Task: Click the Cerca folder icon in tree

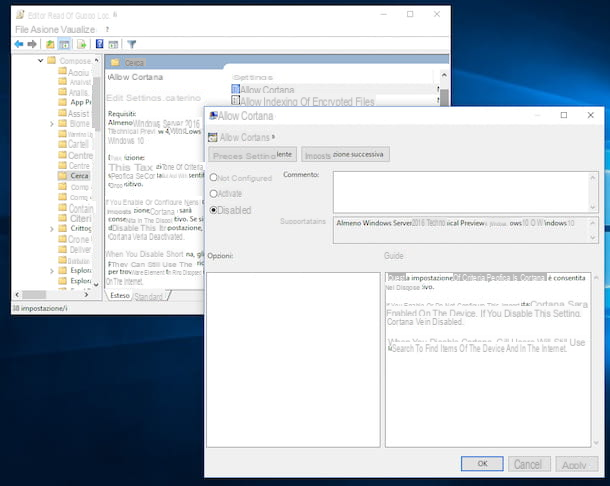Action: pos(62,175)
